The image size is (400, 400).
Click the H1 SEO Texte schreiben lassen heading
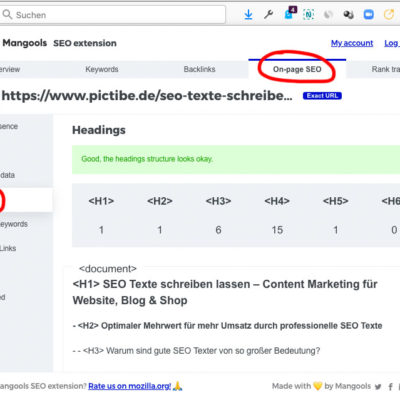225,292
